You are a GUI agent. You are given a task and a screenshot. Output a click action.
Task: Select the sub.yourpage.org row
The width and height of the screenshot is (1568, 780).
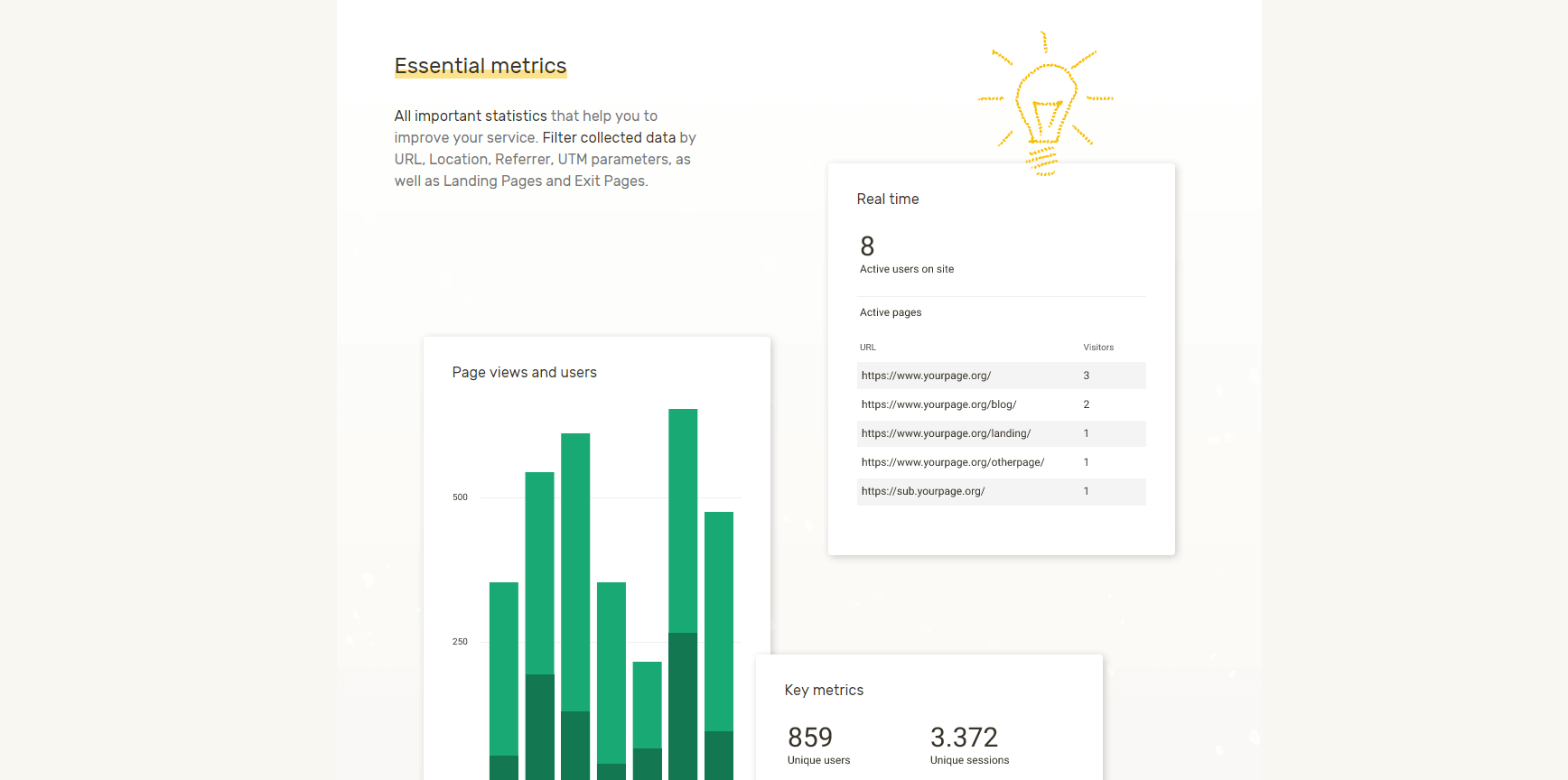pos(1001,491)
